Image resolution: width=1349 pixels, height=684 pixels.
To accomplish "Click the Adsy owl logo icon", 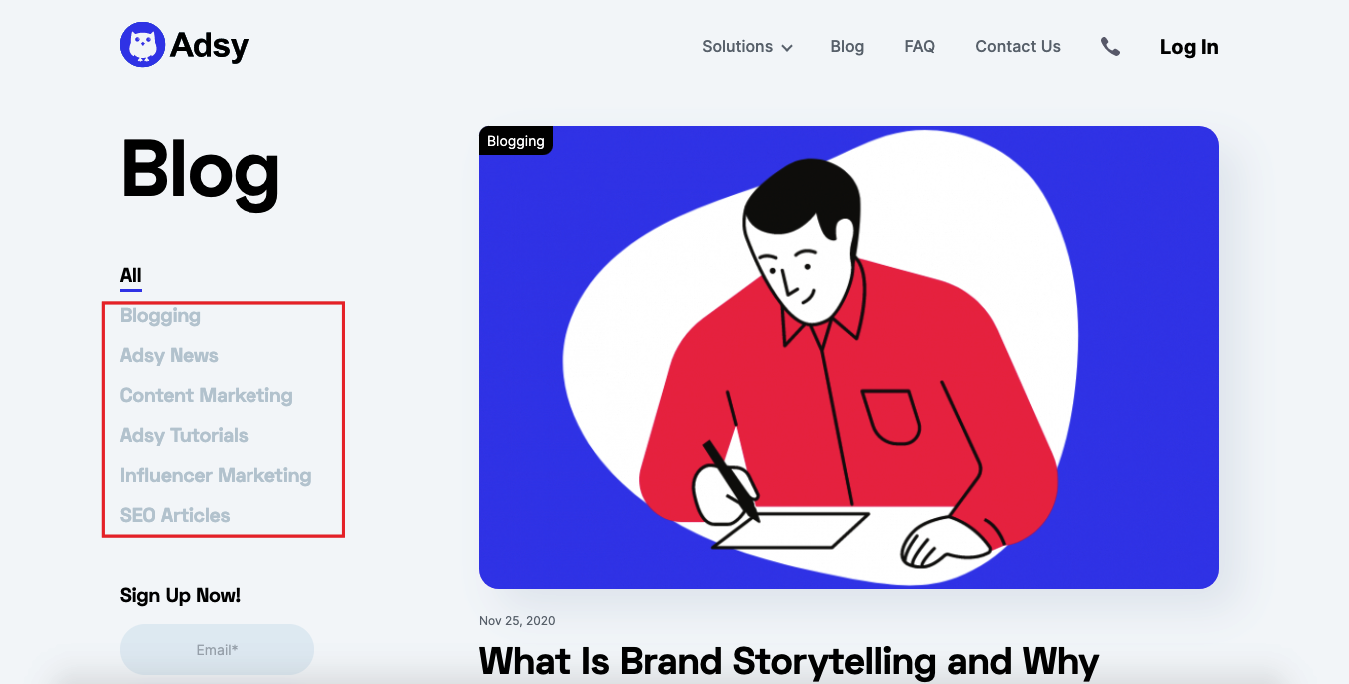I will [x=142, y=45].
